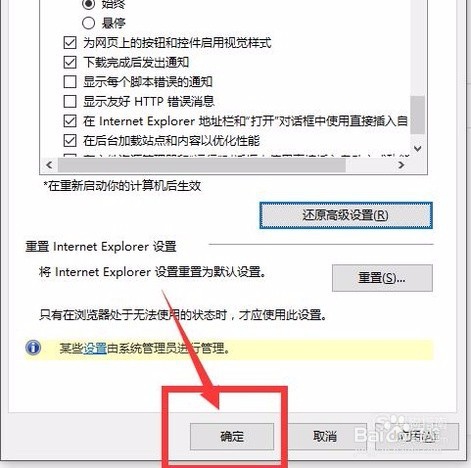The height and width of the screenshot is (468, 471).
Task: Select the 始终 radio button
Action: 89,4
